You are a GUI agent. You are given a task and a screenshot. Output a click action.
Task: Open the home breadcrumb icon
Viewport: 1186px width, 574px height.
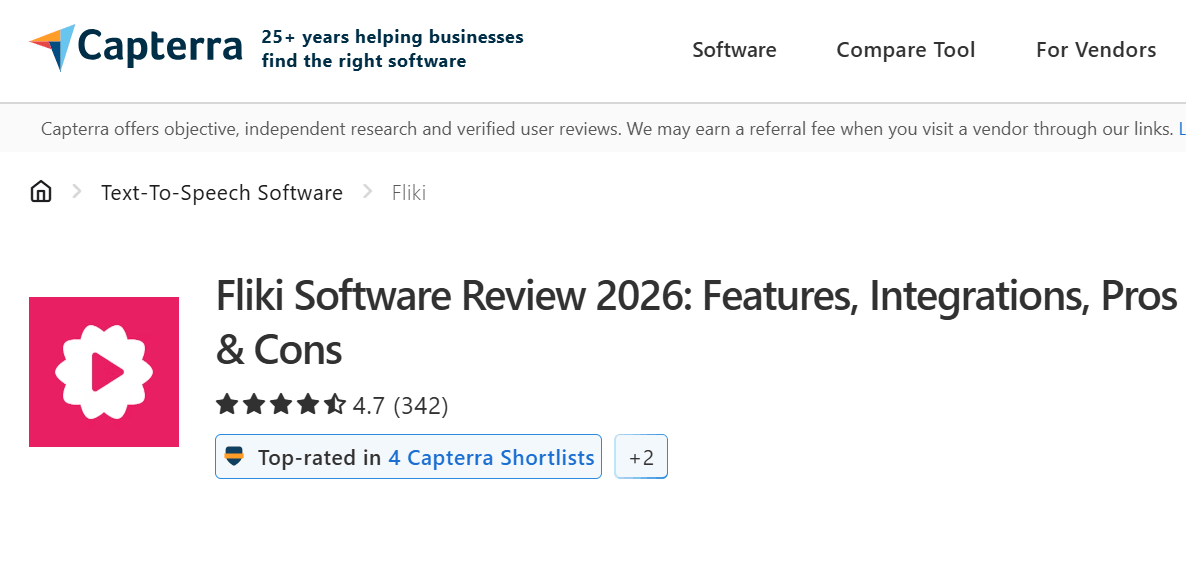tap(41, 192)
